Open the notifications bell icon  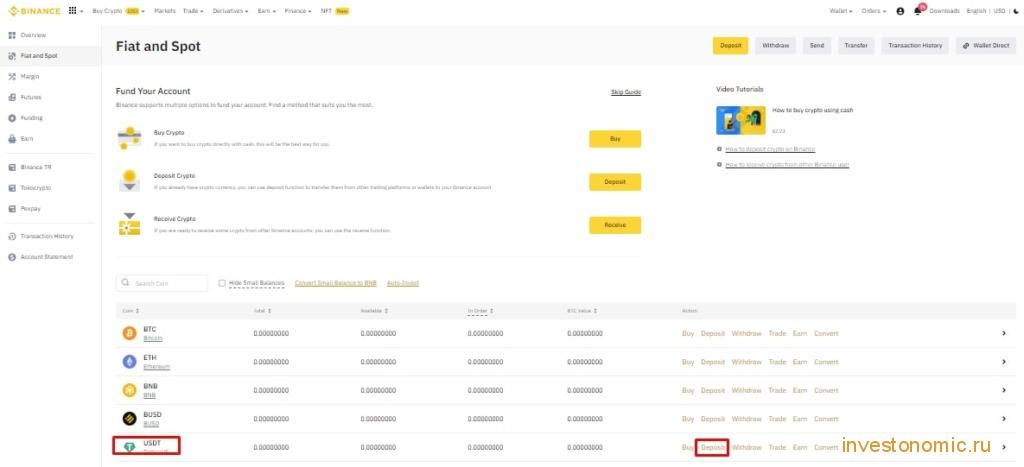point(918,11)
